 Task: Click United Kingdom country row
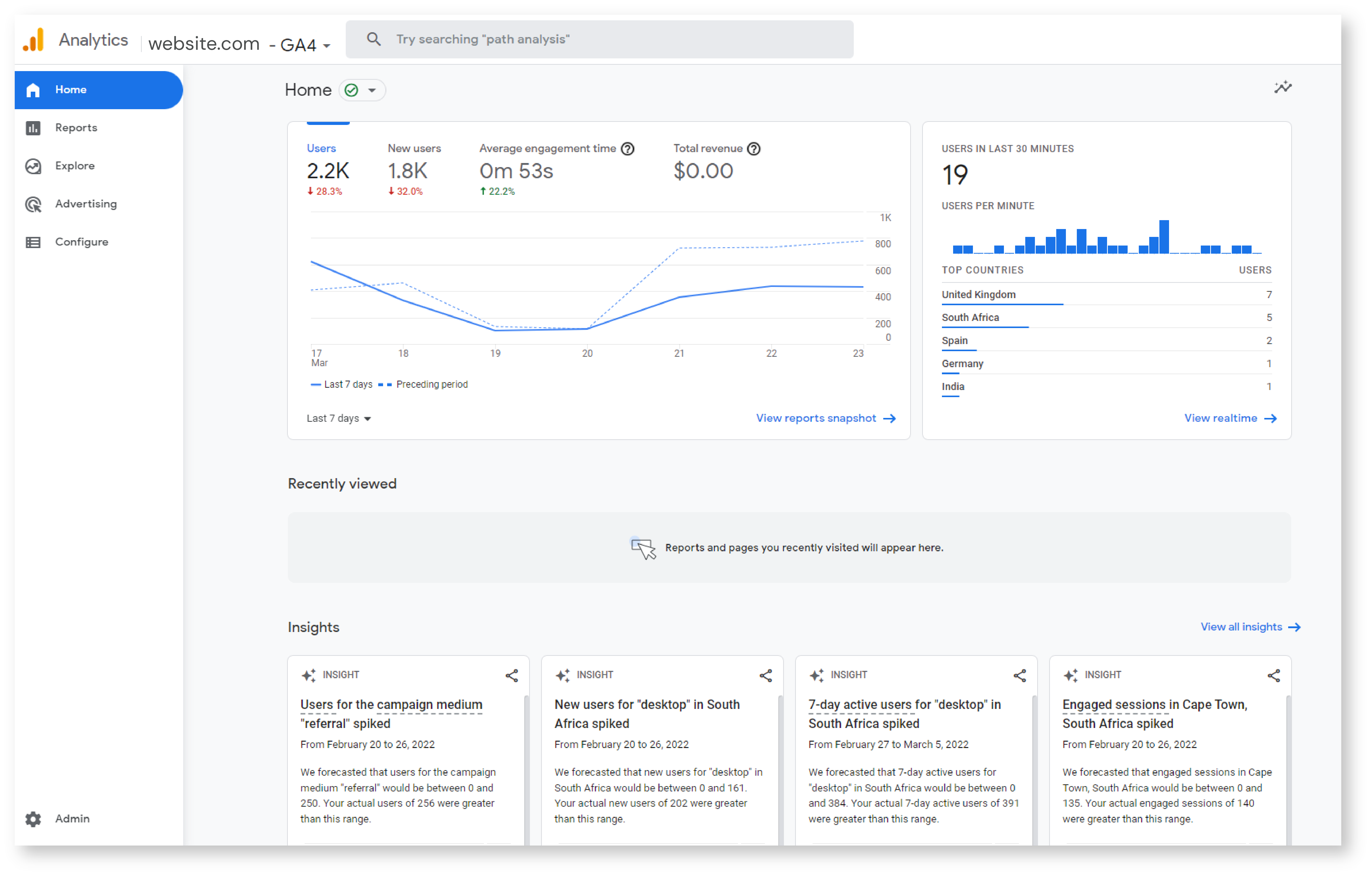click(x=1107, y=295)
